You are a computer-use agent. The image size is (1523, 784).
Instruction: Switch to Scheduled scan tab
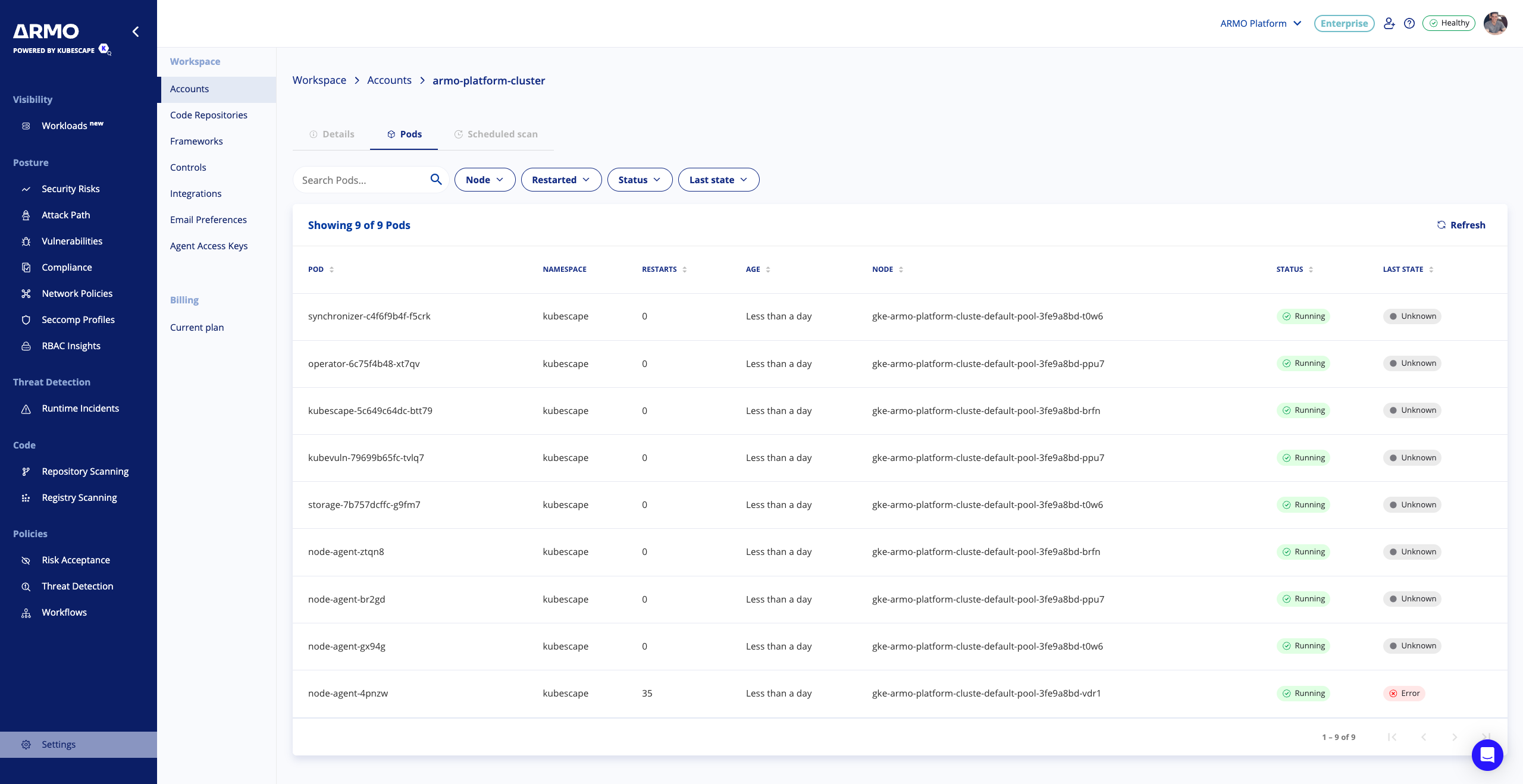pos(496,134)
